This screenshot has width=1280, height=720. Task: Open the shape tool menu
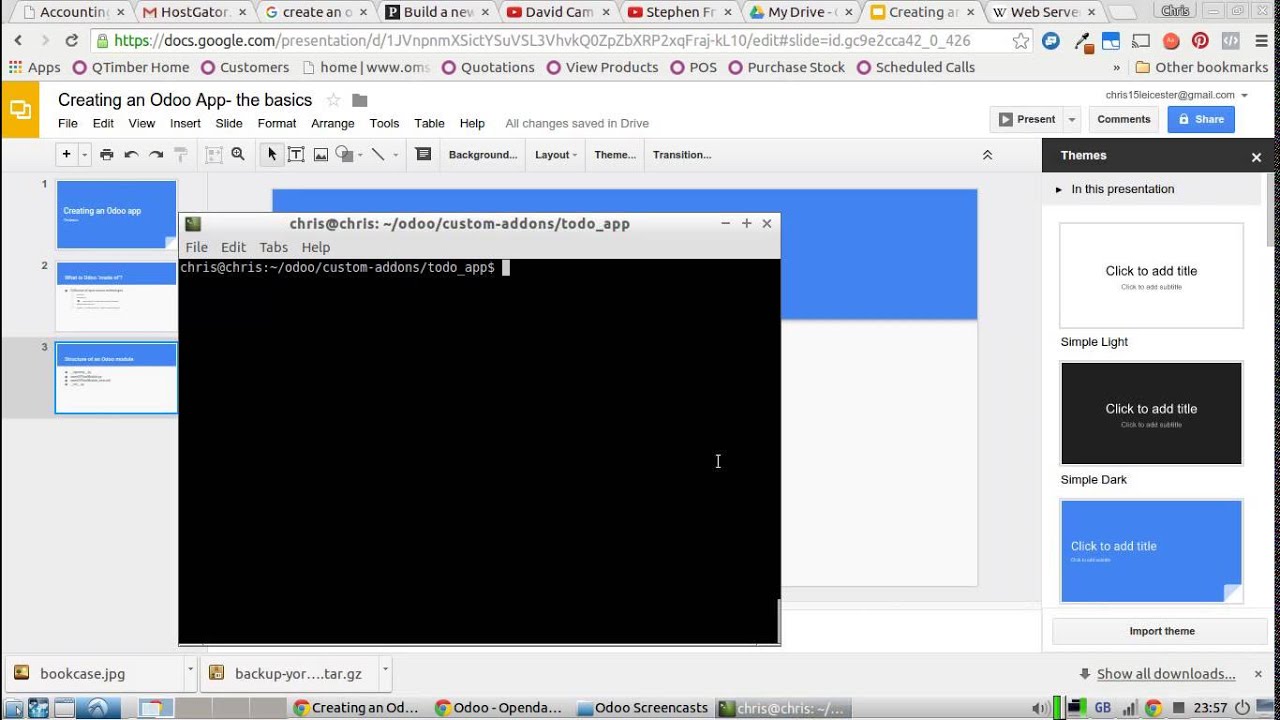pos(349,155)
